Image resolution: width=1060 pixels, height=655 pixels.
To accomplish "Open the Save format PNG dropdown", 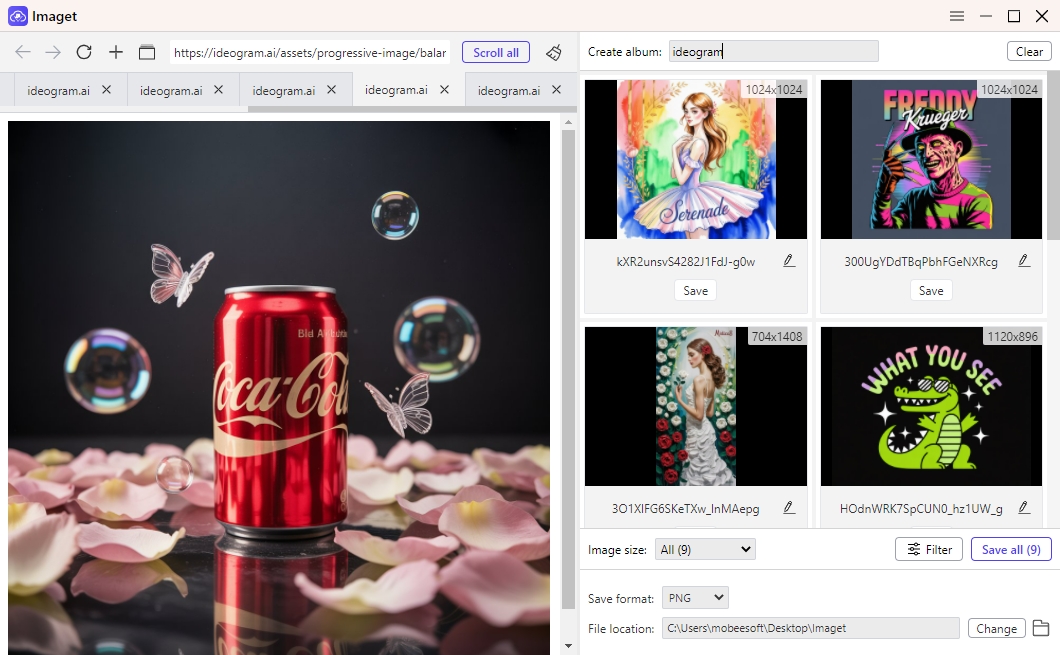I will [695, 598].
